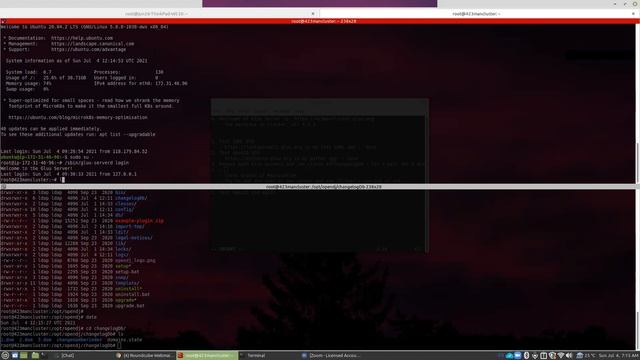Click the locks/ directory entry
The height and width of the screenshot is (360, 640).
click(123, 249)
